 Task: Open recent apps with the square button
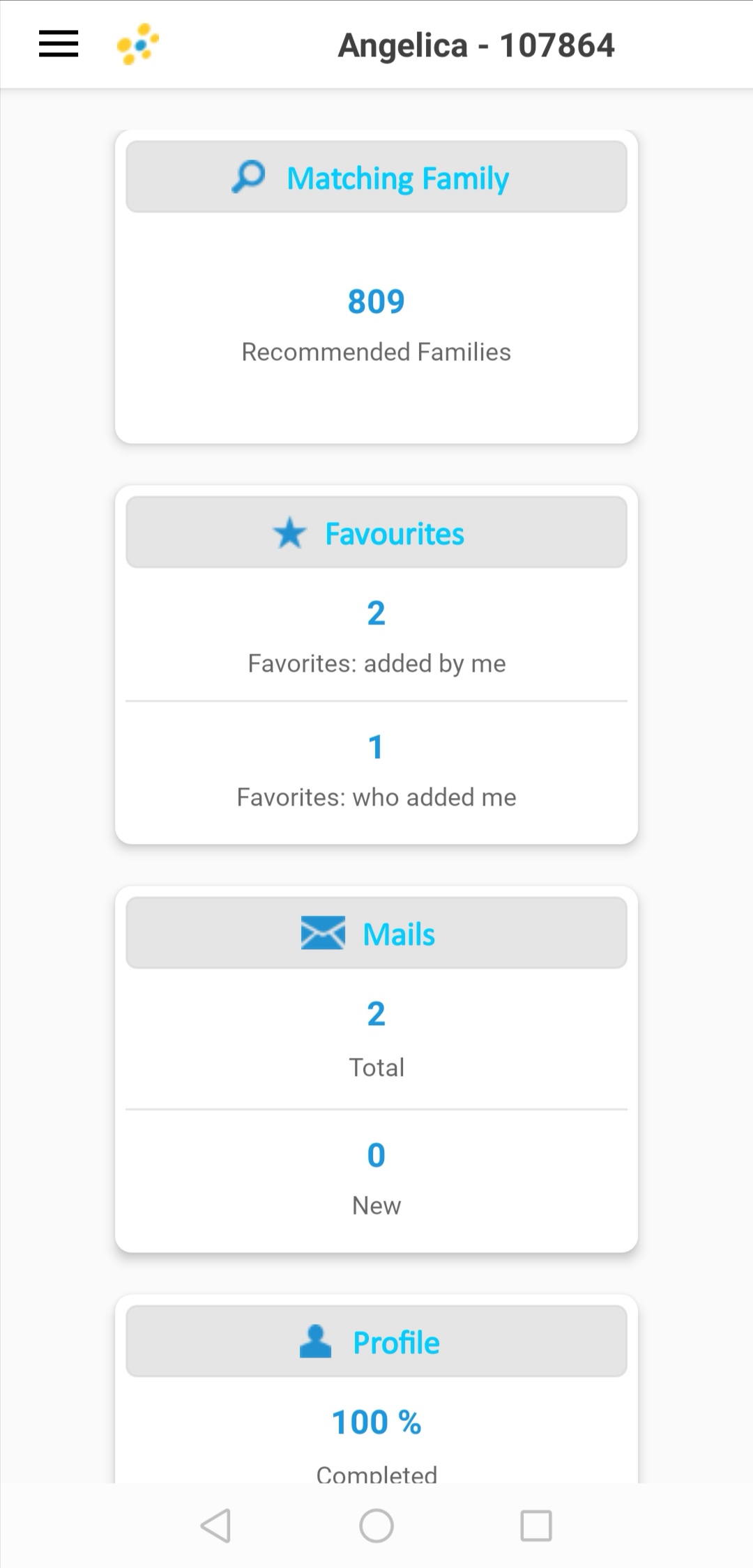pos(536,1525)
